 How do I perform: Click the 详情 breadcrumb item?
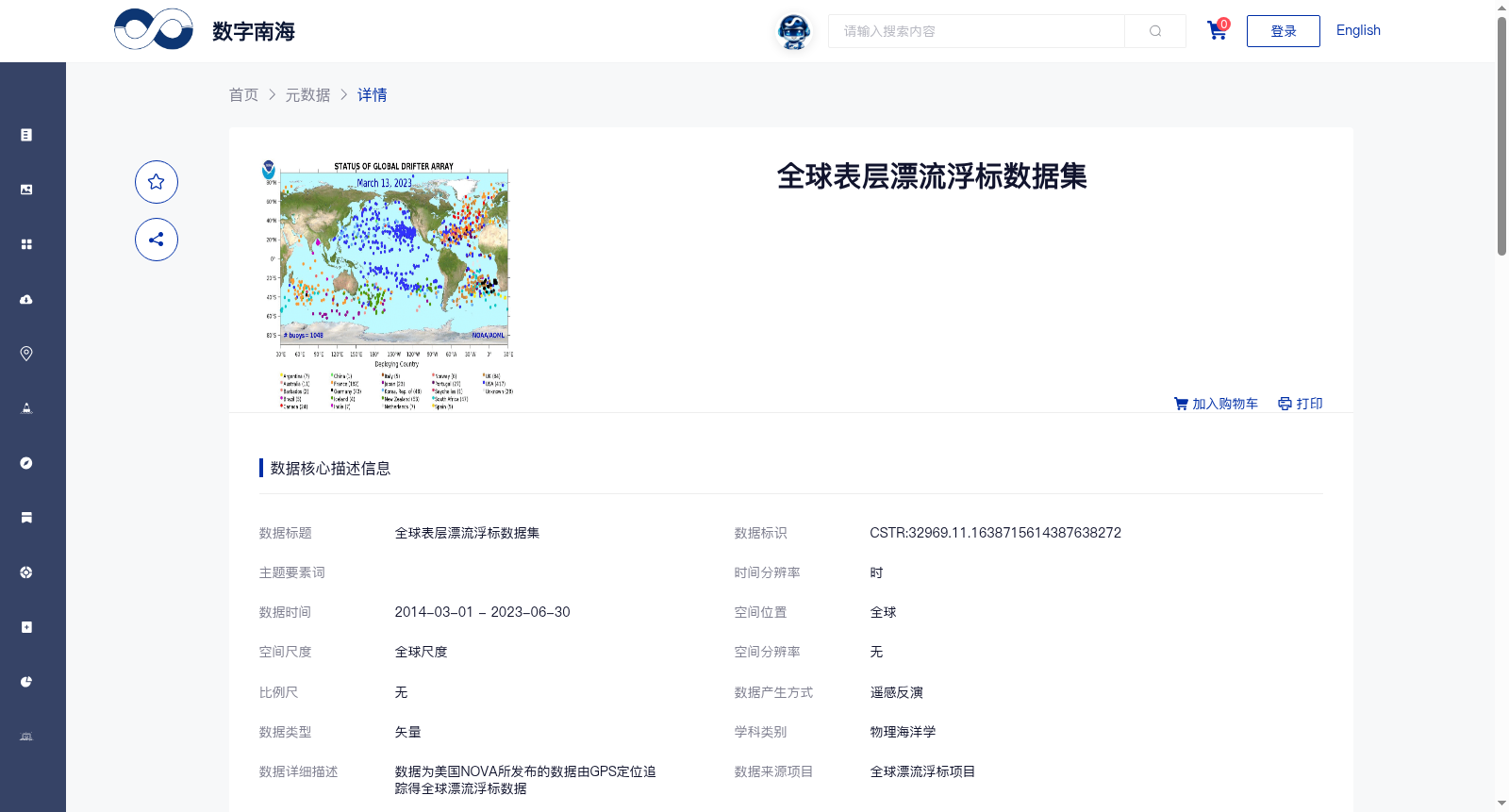coord(373,94)
